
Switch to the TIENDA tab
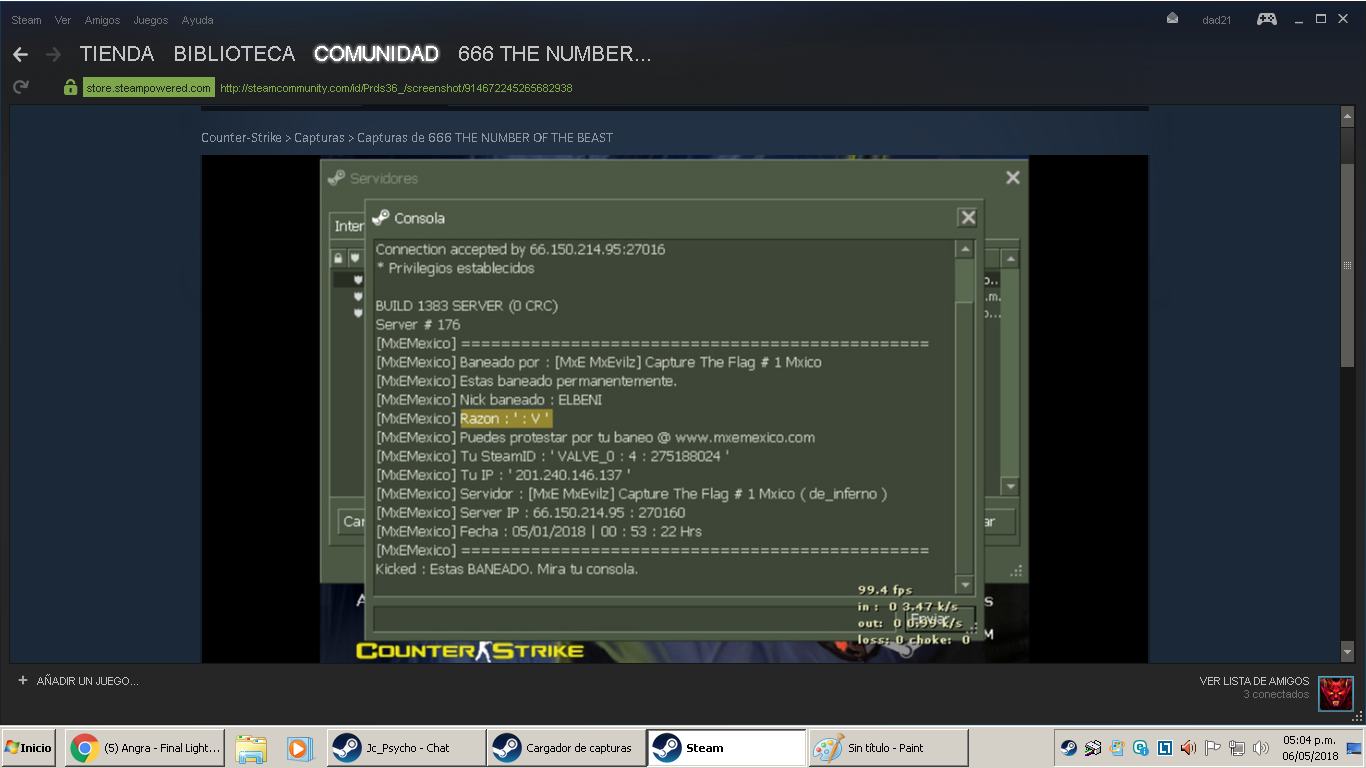[x=117, y=54]
